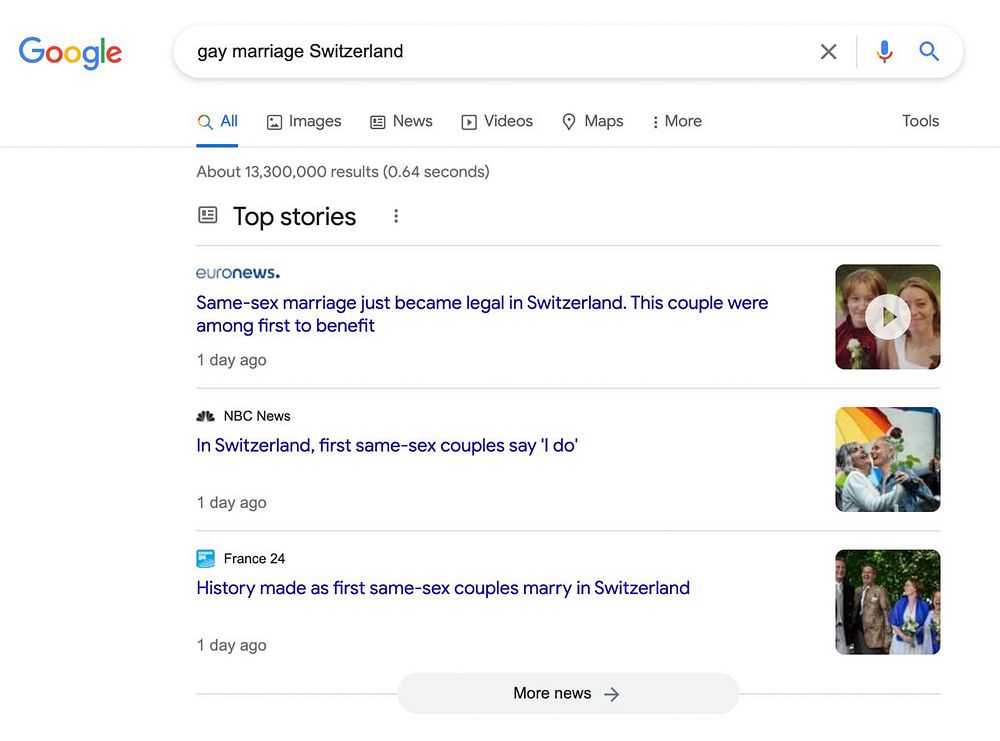Open Top stories three-dot options
Viewport: 1000px width, 741px height.
pyautogui.click(x=396, y=216)
